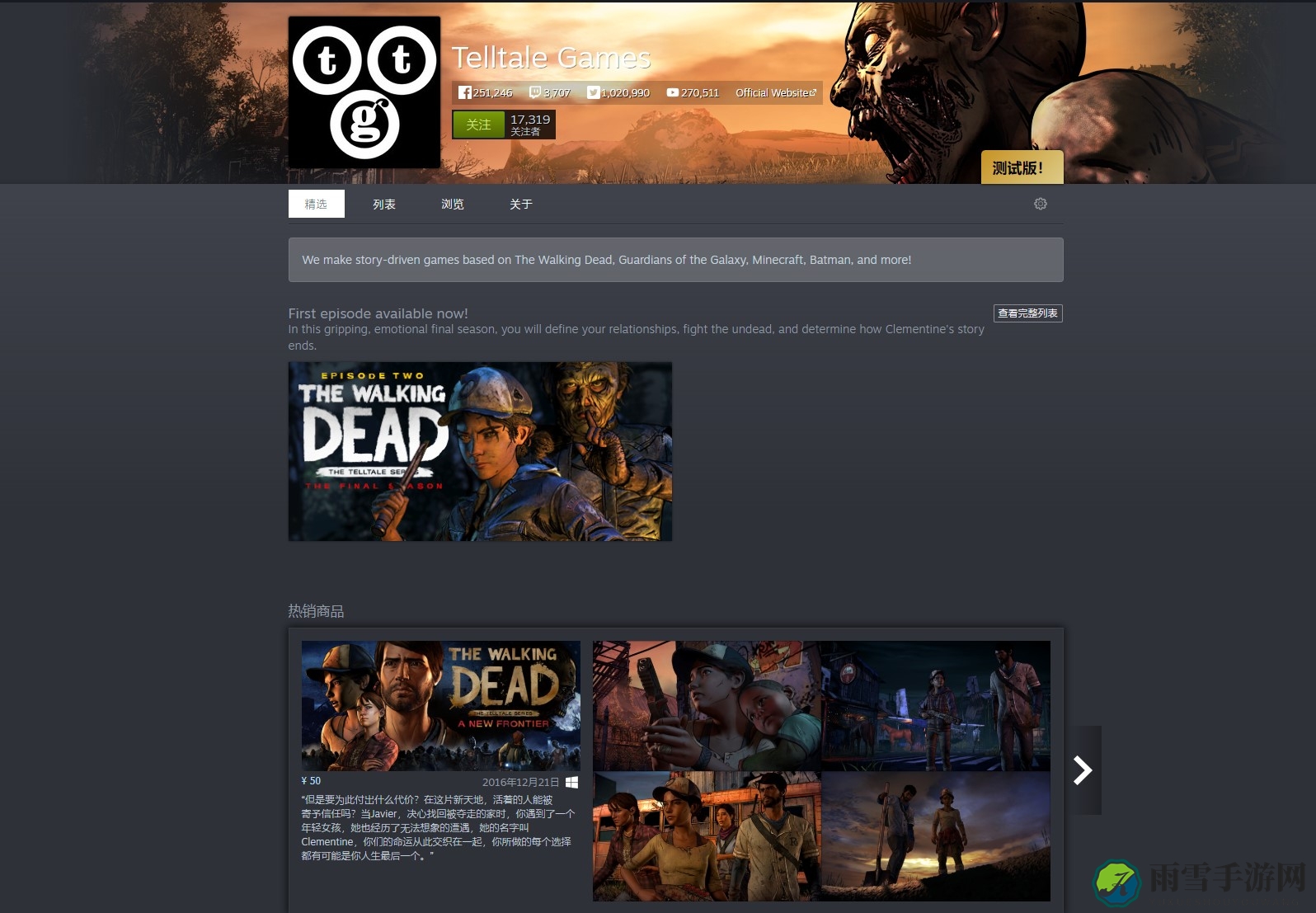This screenshot has height=913, width=1316.
Task: Click the 查看完整列表 button
Action: (1027, 313)
